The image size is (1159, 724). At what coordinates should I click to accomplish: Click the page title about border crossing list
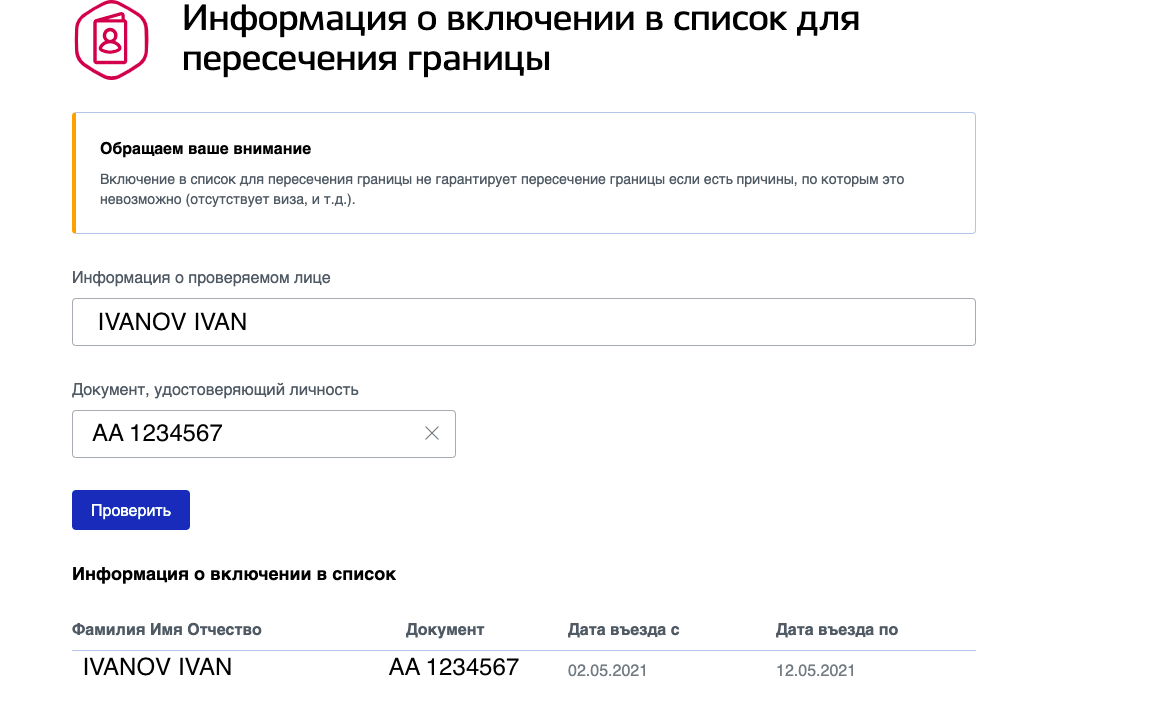click(x=521, y=38)
